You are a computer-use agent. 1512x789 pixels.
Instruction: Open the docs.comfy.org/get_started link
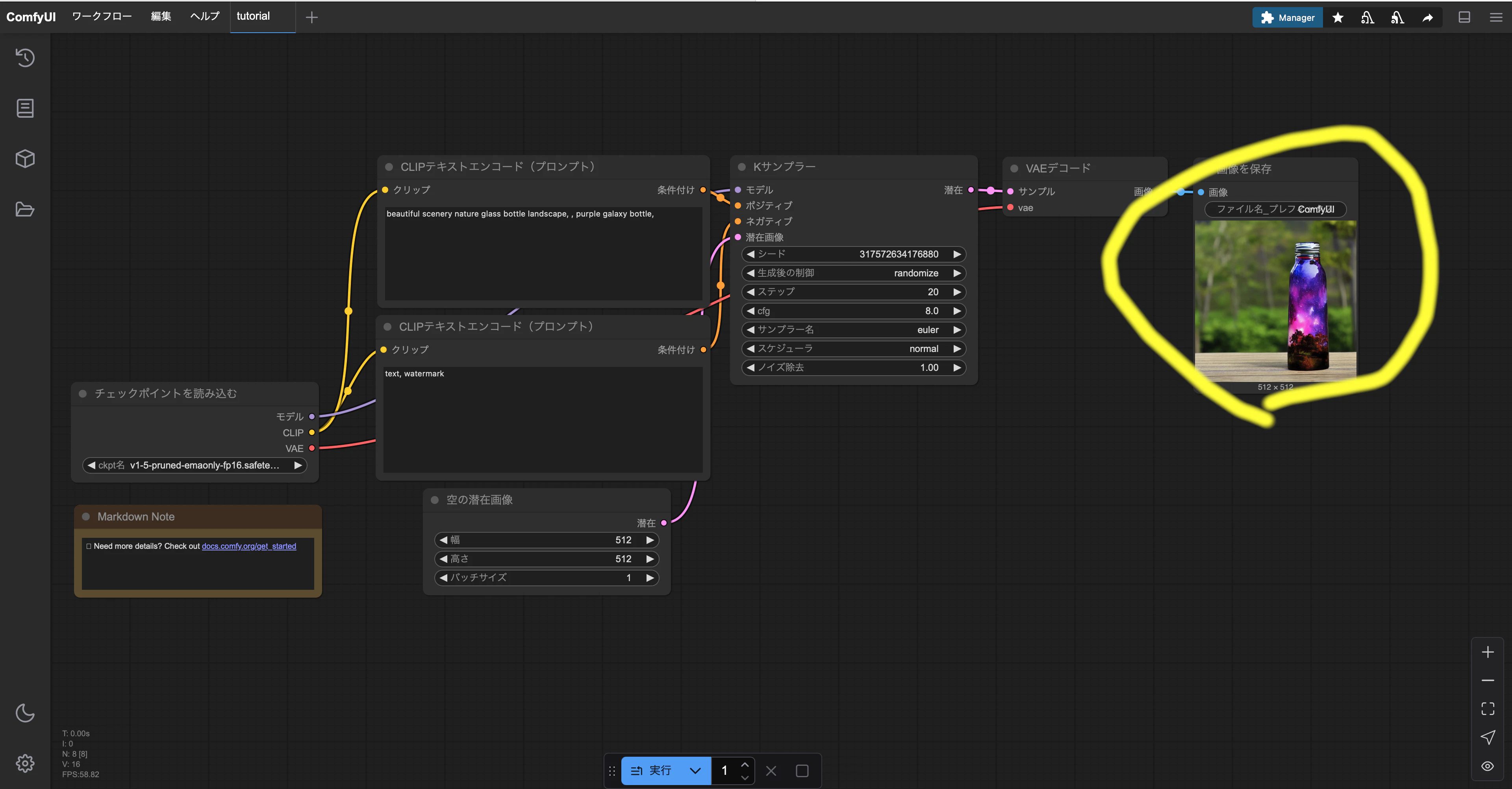(x=249, y=546)
